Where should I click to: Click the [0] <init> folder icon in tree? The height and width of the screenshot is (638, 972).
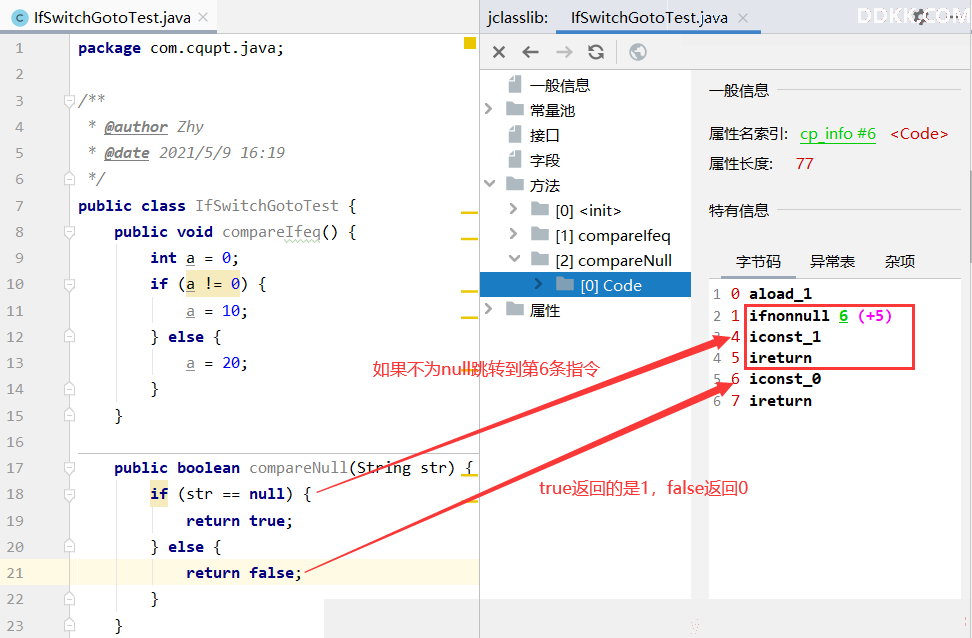(540, 209)
